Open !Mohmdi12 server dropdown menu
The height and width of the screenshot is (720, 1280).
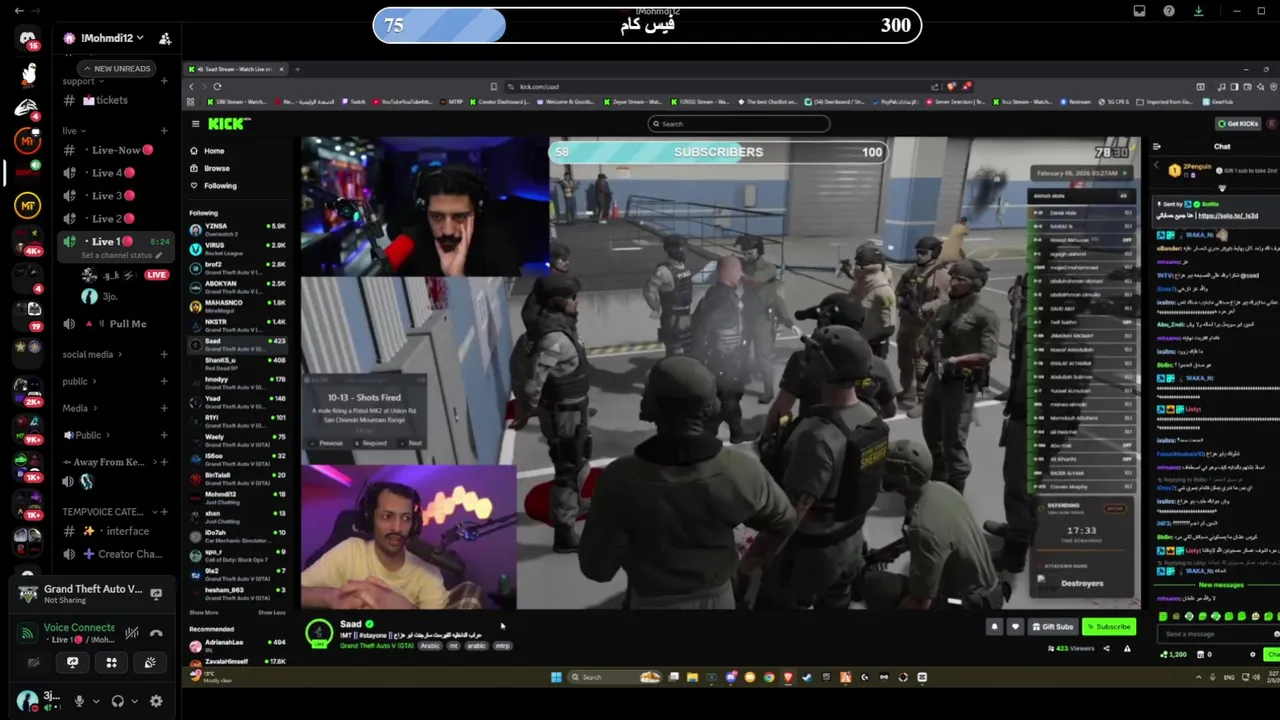[112, 38]
